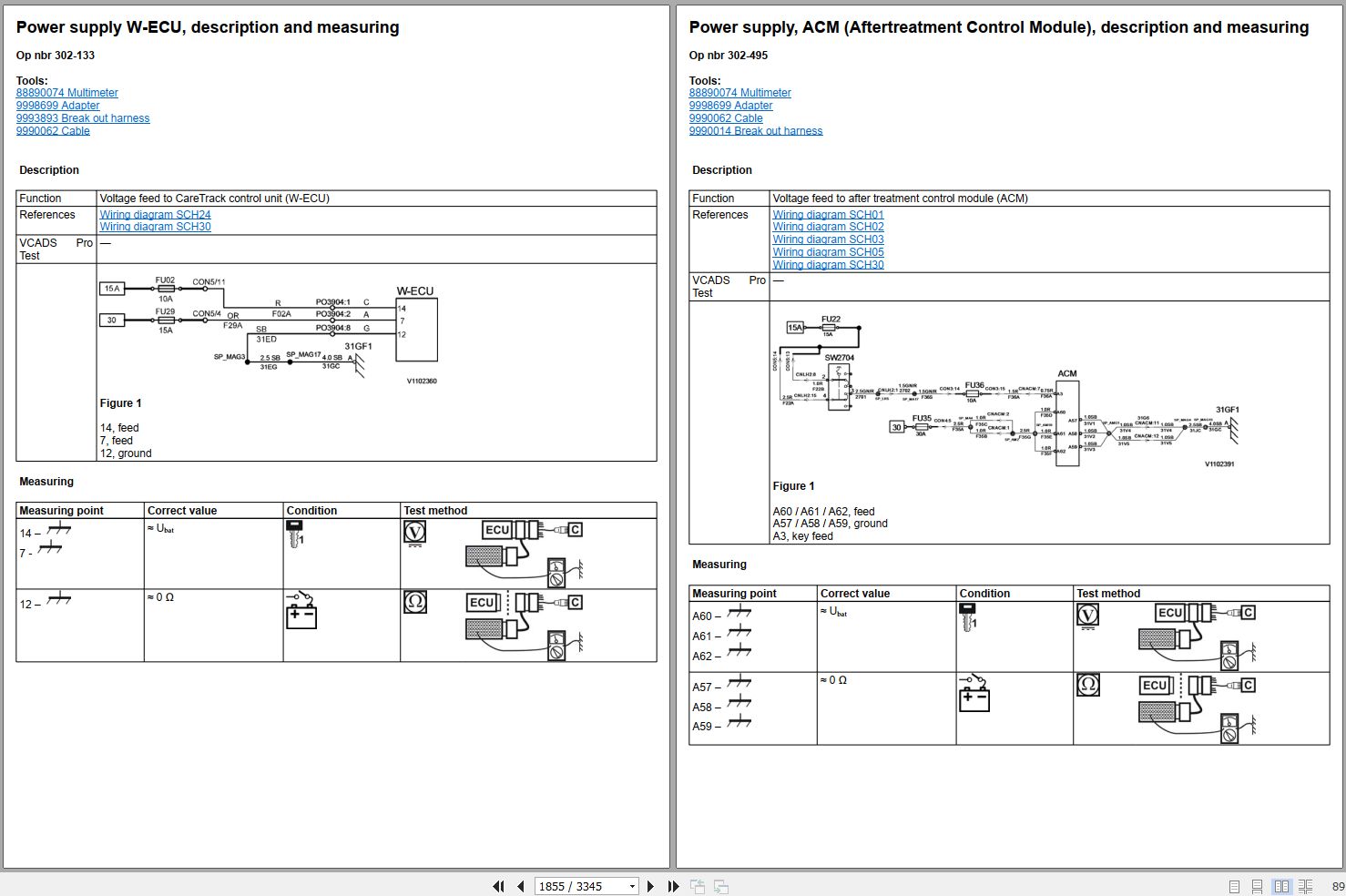Click the 9990014 Break out harness link
The image size is (1346, 896).
tap(755, 131)
